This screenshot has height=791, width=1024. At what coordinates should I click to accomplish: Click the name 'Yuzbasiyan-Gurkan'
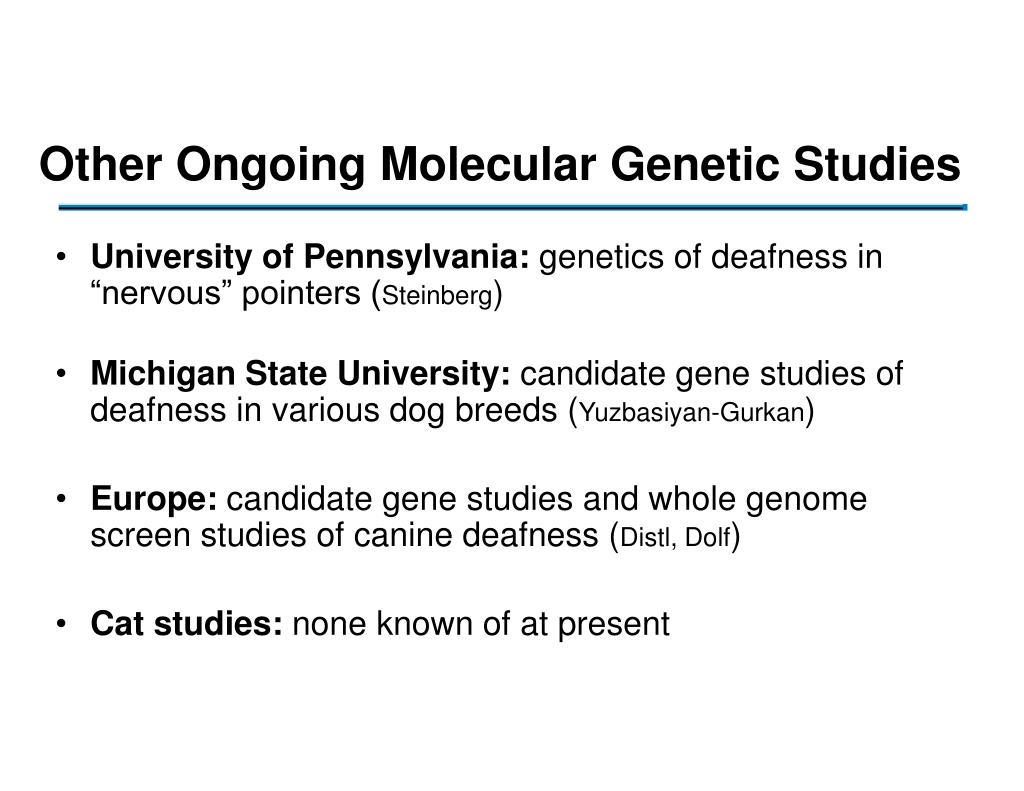(692, 413)
